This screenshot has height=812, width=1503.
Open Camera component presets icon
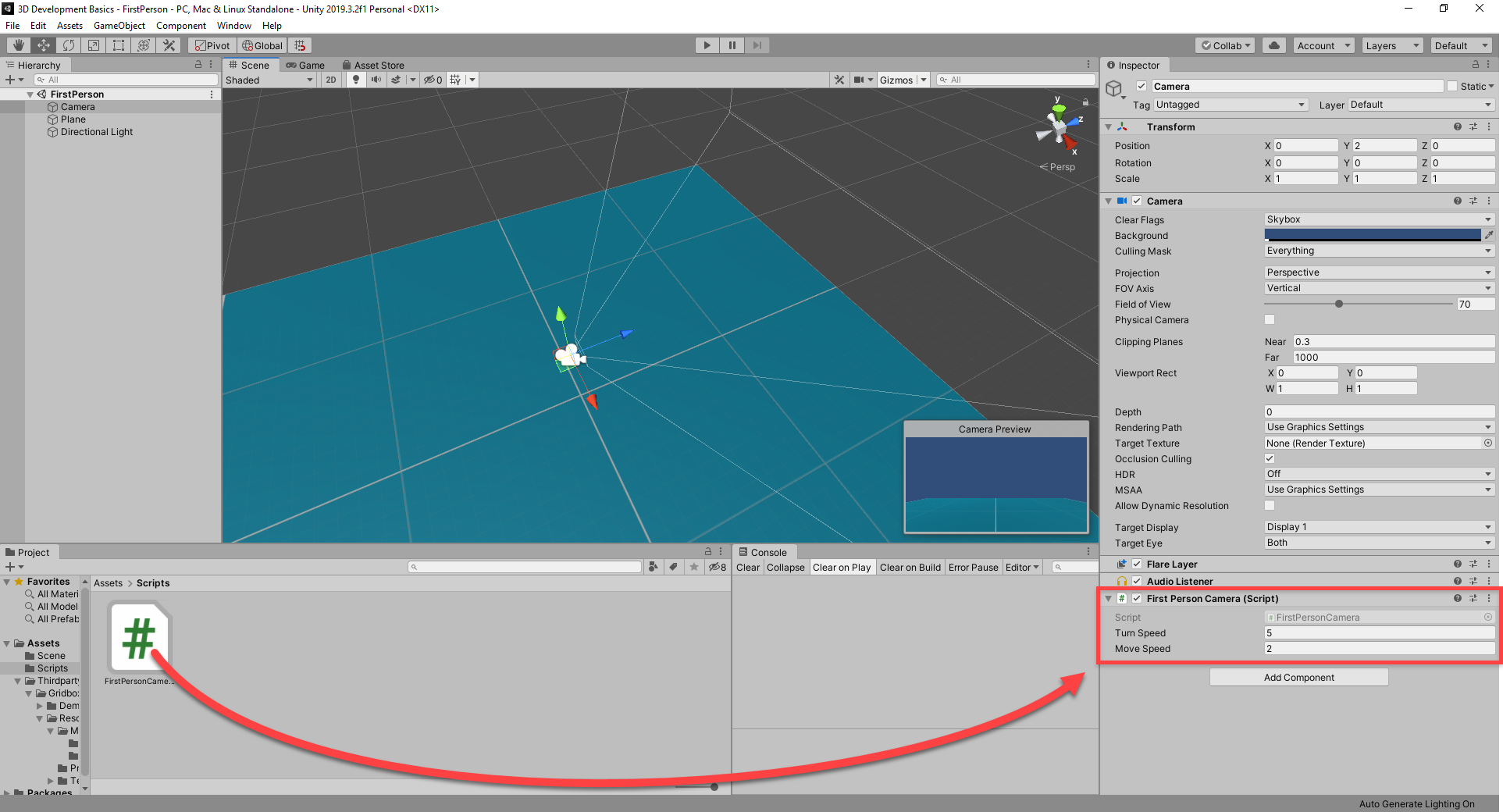coord(1473,201)
